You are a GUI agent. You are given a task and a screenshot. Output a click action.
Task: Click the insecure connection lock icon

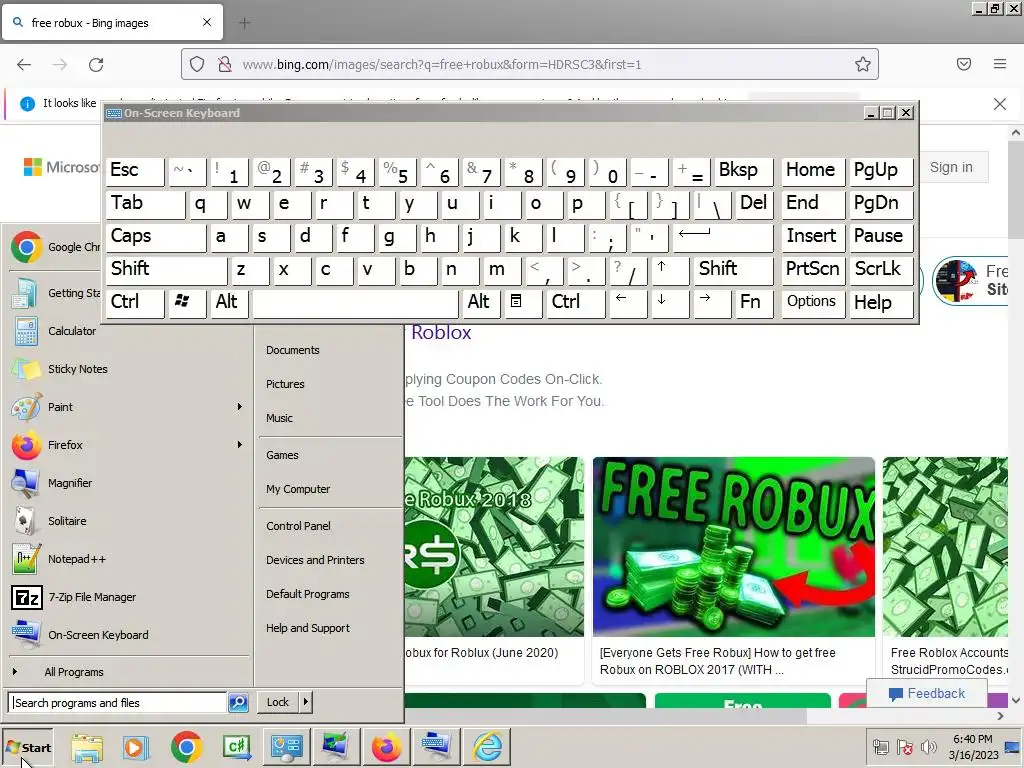point(225,64)
